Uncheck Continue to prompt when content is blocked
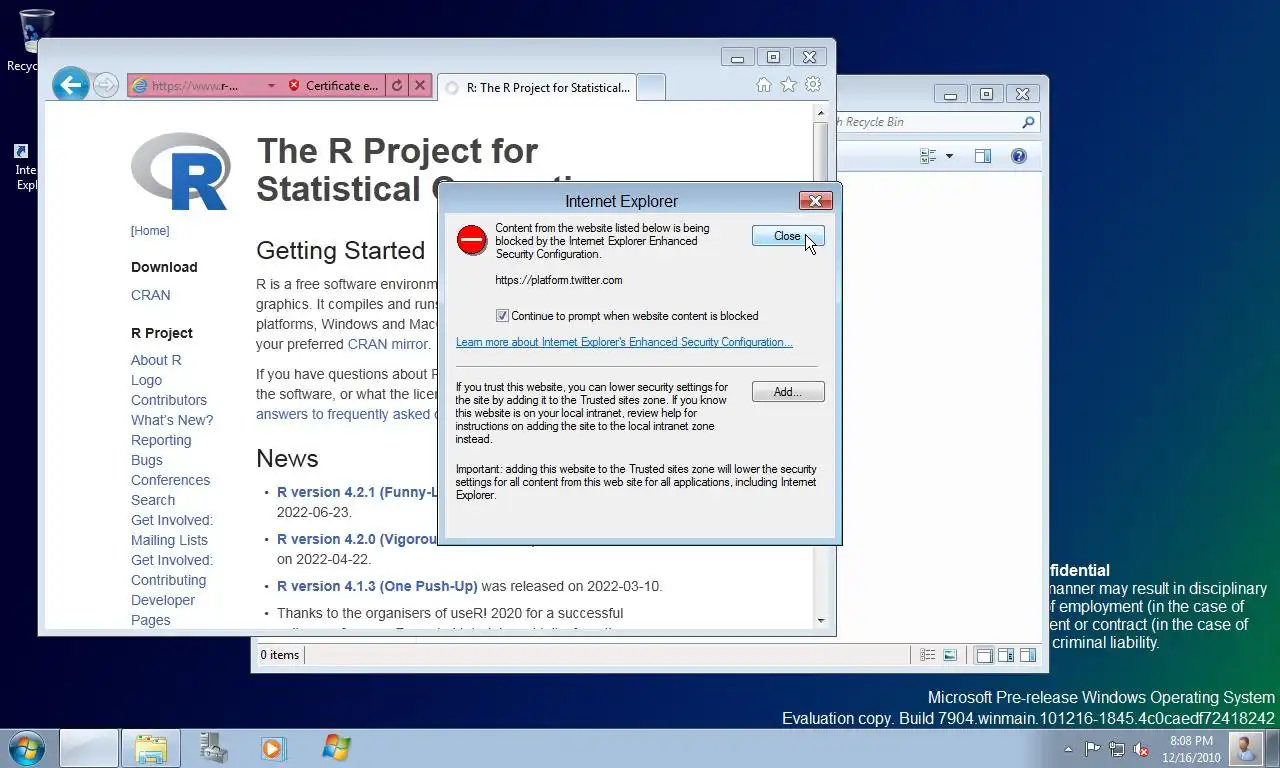Image resolution: width=1280 pixels, height=768 pixels. click(x=502, y=316)
